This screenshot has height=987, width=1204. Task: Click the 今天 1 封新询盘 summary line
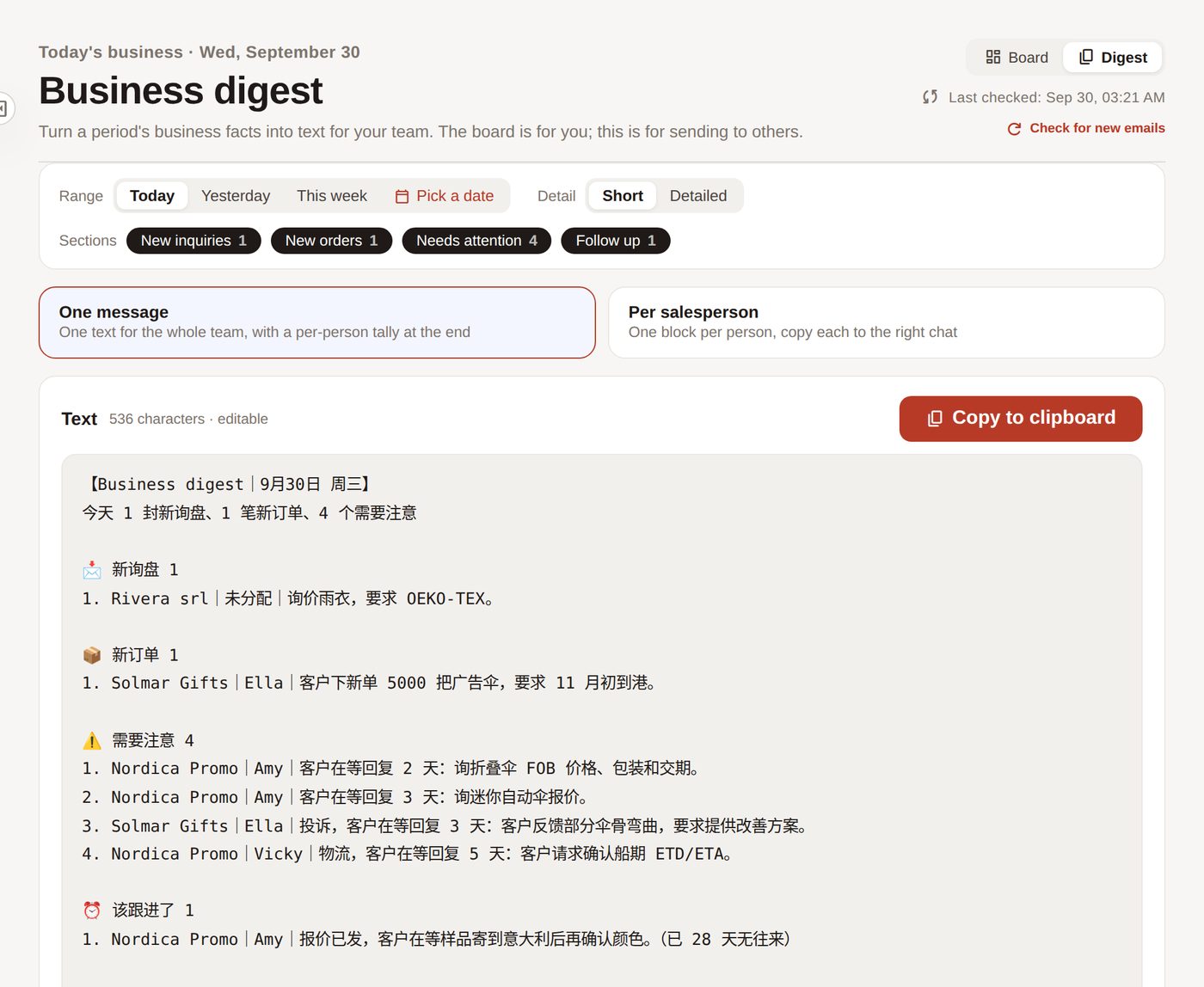click(249, 512)
